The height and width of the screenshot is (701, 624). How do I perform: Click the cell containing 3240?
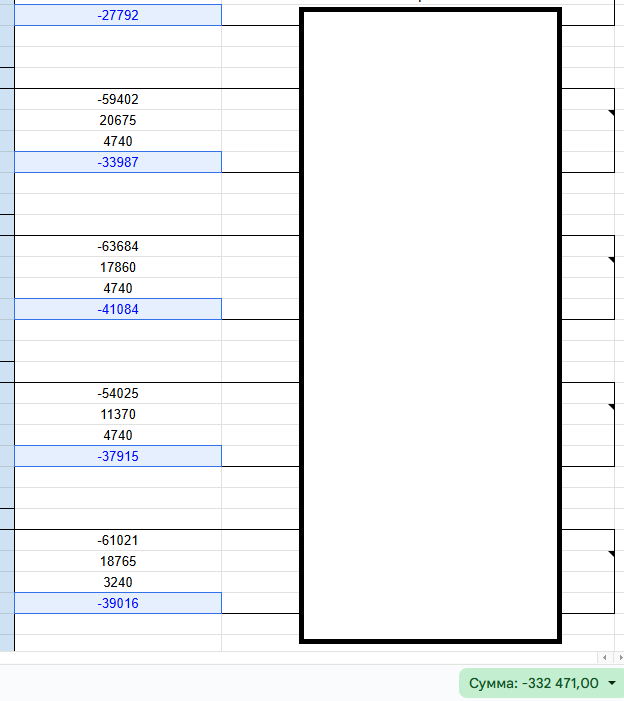coord(118,582)
